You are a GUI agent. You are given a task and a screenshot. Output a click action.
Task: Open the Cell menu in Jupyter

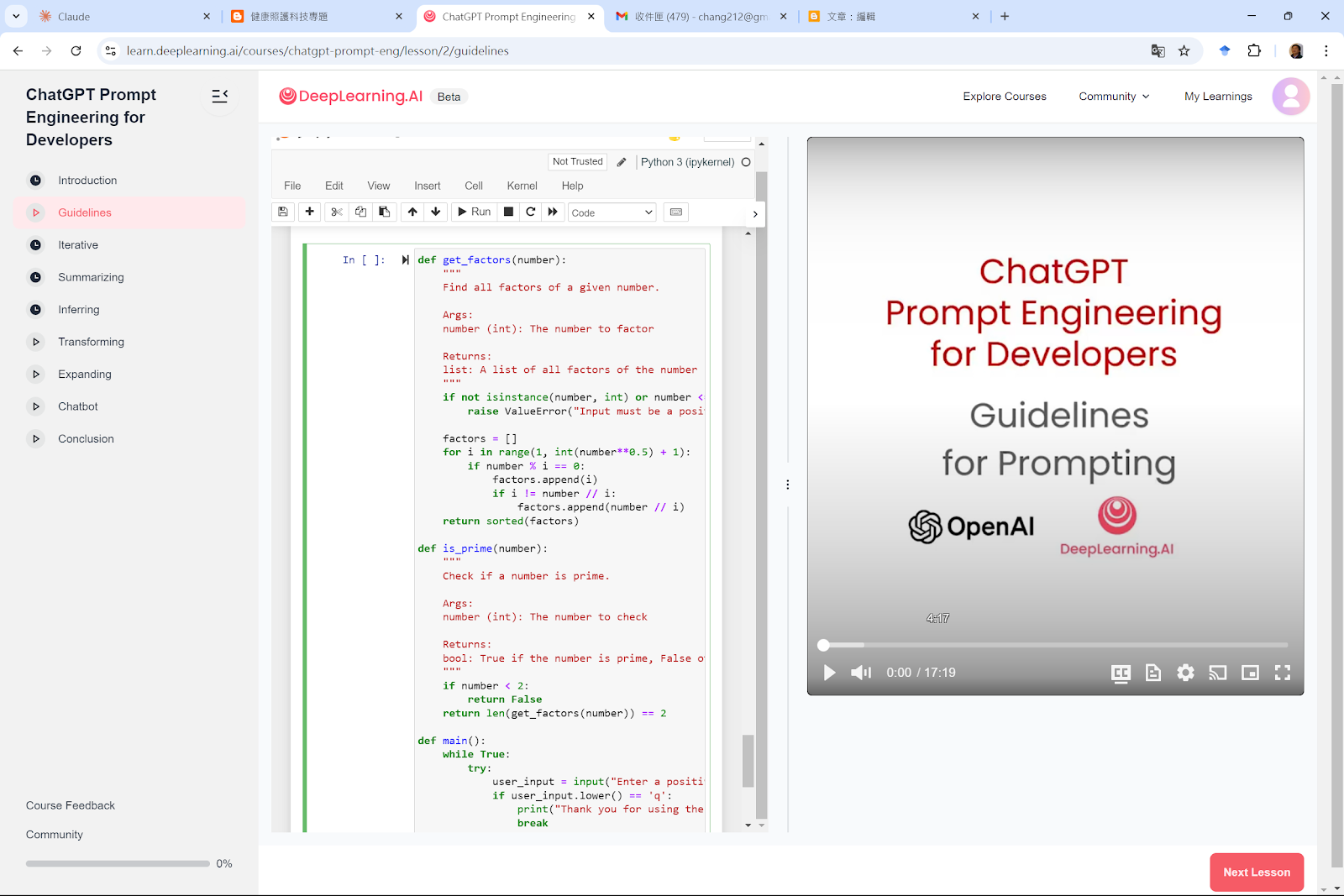coord(474,186)
